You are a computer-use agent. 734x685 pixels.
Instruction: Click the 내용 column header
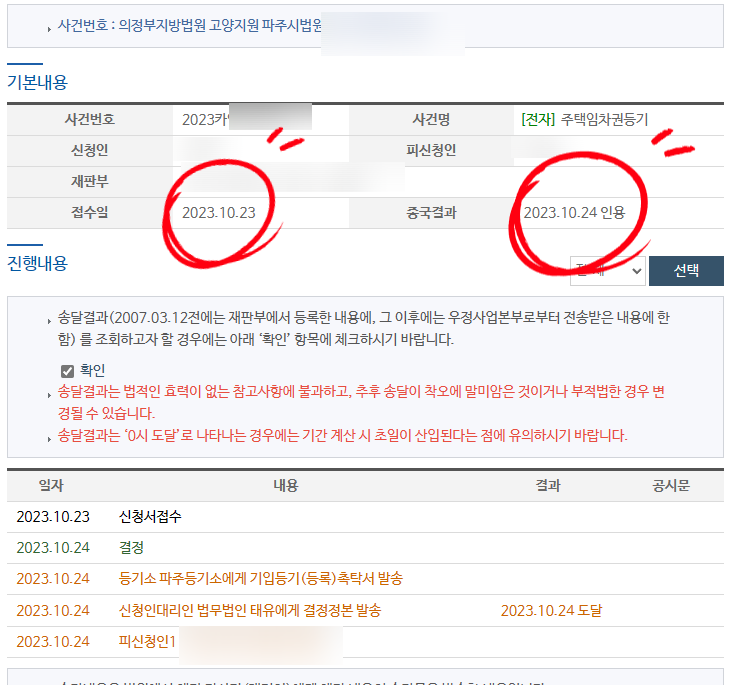click(x=285, y=485)
